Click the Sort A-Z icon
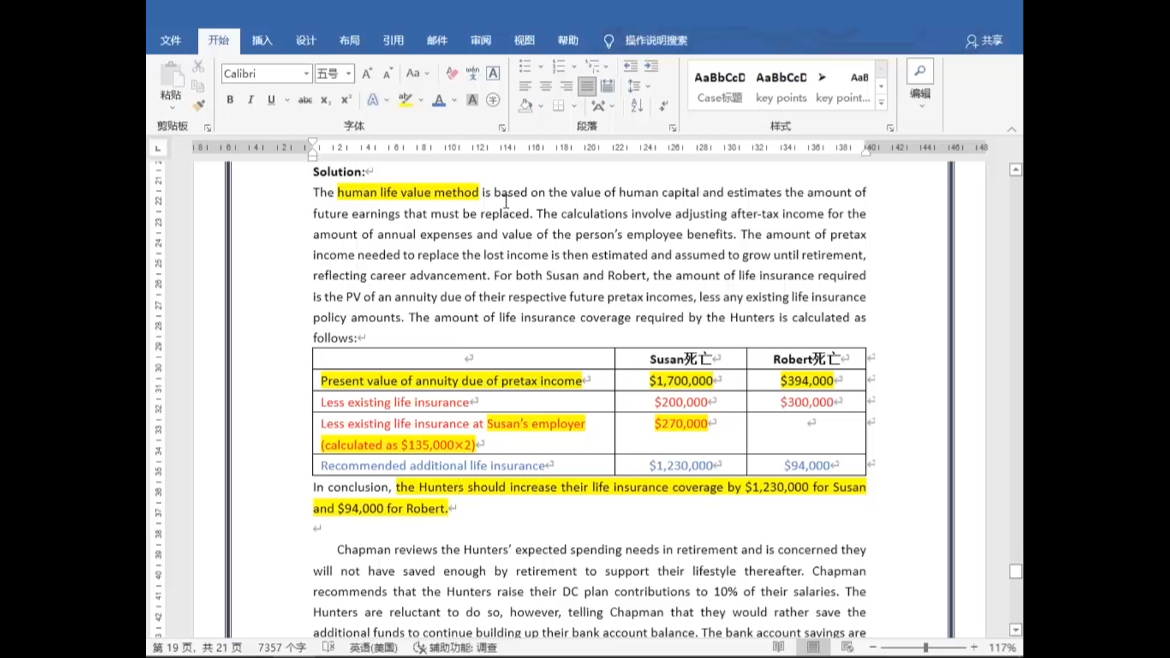Image resolution: width=1170 pixels, height=658 pixels. pyautogui.click(x=636, y=105)
